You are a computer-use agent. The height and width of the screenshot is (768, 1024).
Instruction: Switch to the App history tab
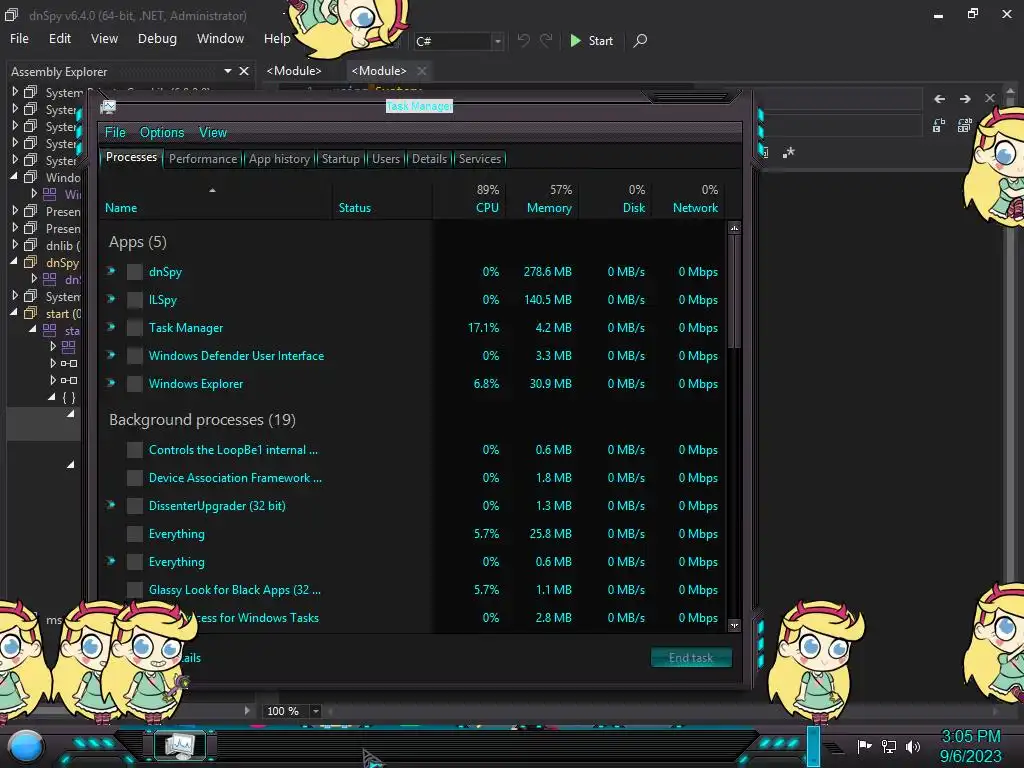(x=280, y=159)
